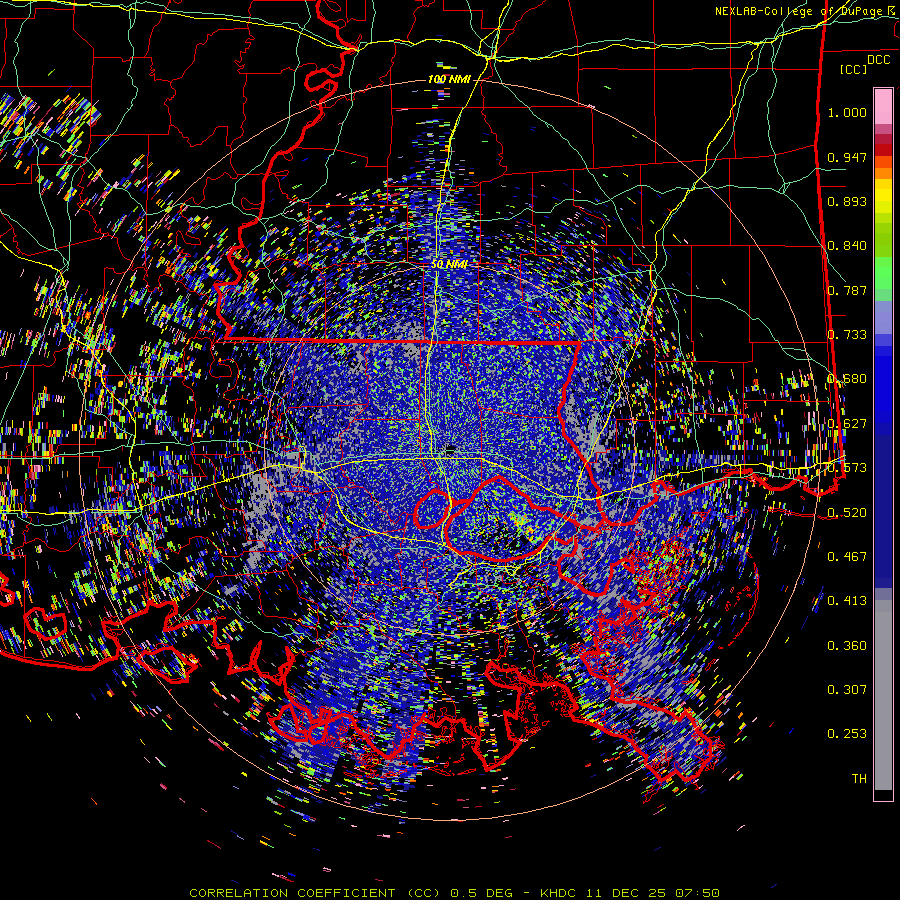Select the 0.413 scale value
Viewport: 900px width, 900px height.
[847, 601]
